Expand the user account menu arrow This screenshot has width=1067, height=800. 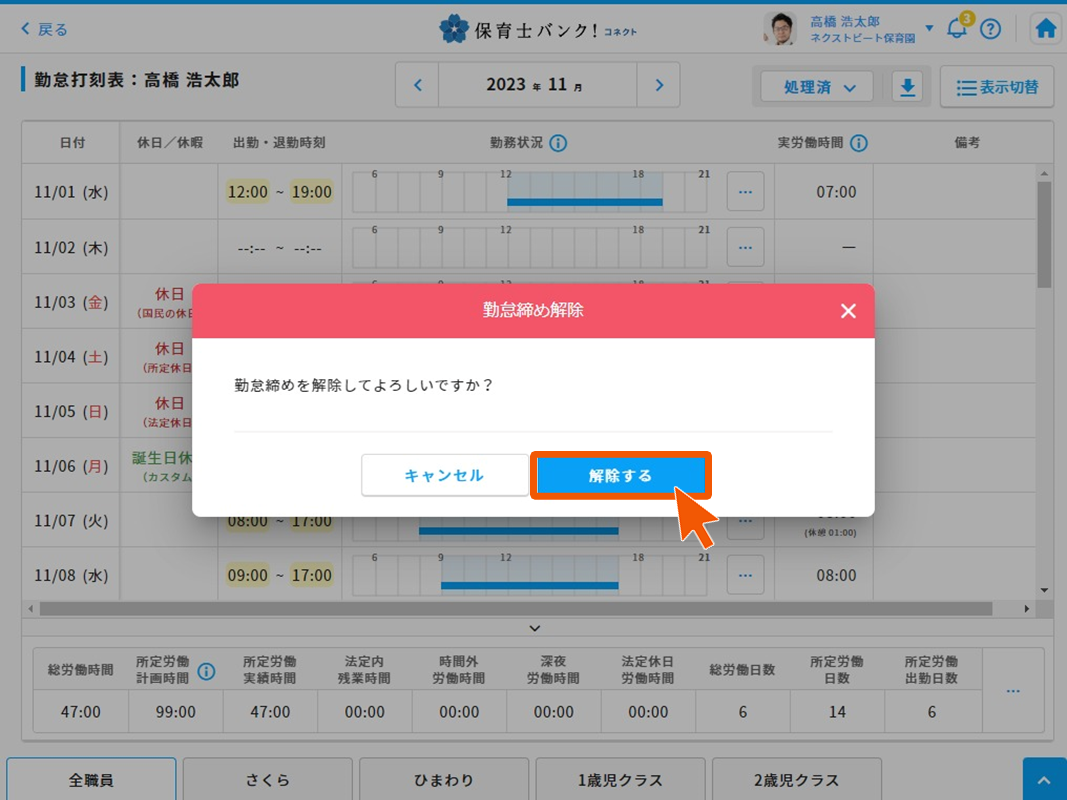pyautogui.click(x=929, y=28)
